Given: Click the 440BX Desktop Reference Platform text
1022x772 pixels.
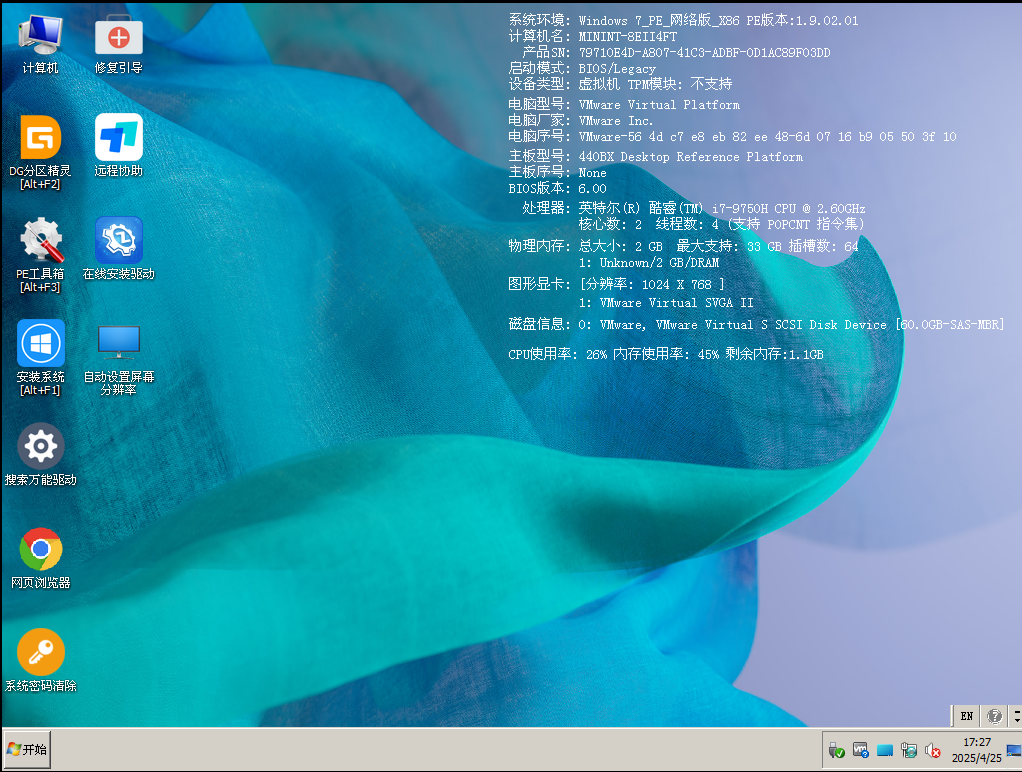Looking at the screenshot, I should 690,156.
